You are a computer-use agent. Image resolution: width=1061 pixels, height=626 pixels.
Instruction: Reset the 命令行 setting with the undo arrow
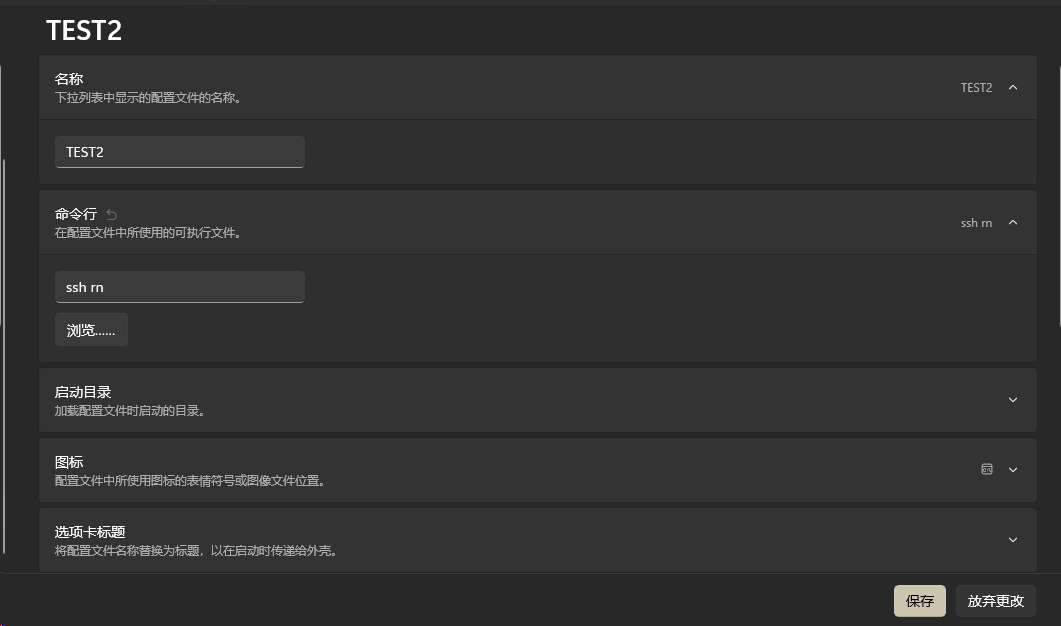(111, 214)
